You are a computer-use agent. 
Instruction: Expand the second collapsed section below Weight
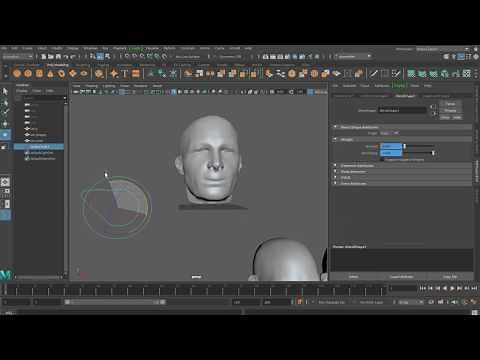tap(335, 172)
